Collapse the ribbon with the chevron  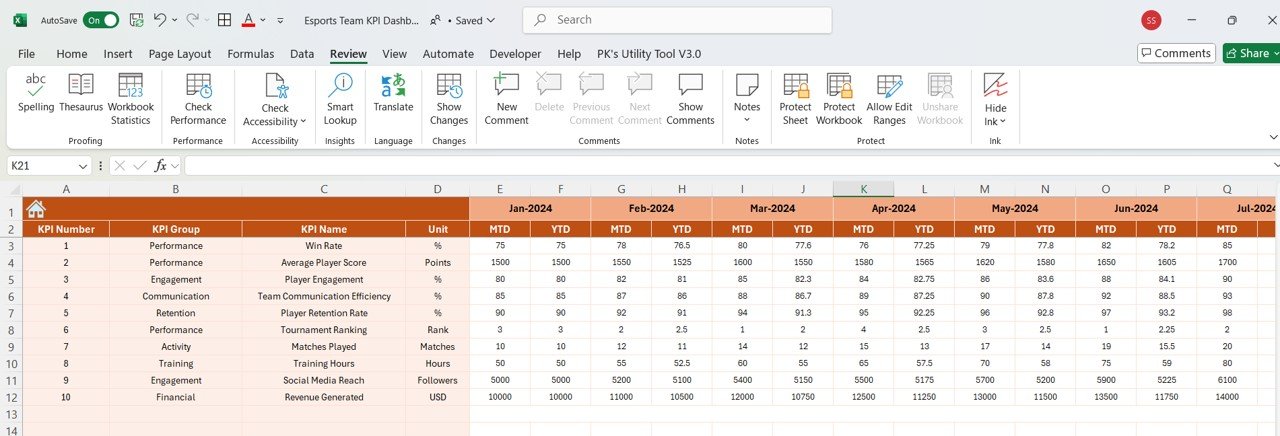click(x=1273, y=137)
